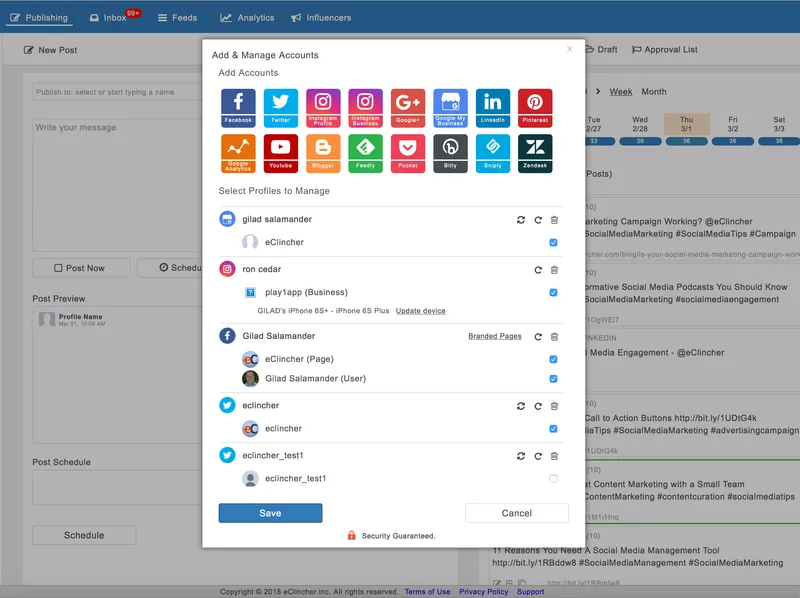
Task: Add a Twitter account
Action: coord(281,108)
